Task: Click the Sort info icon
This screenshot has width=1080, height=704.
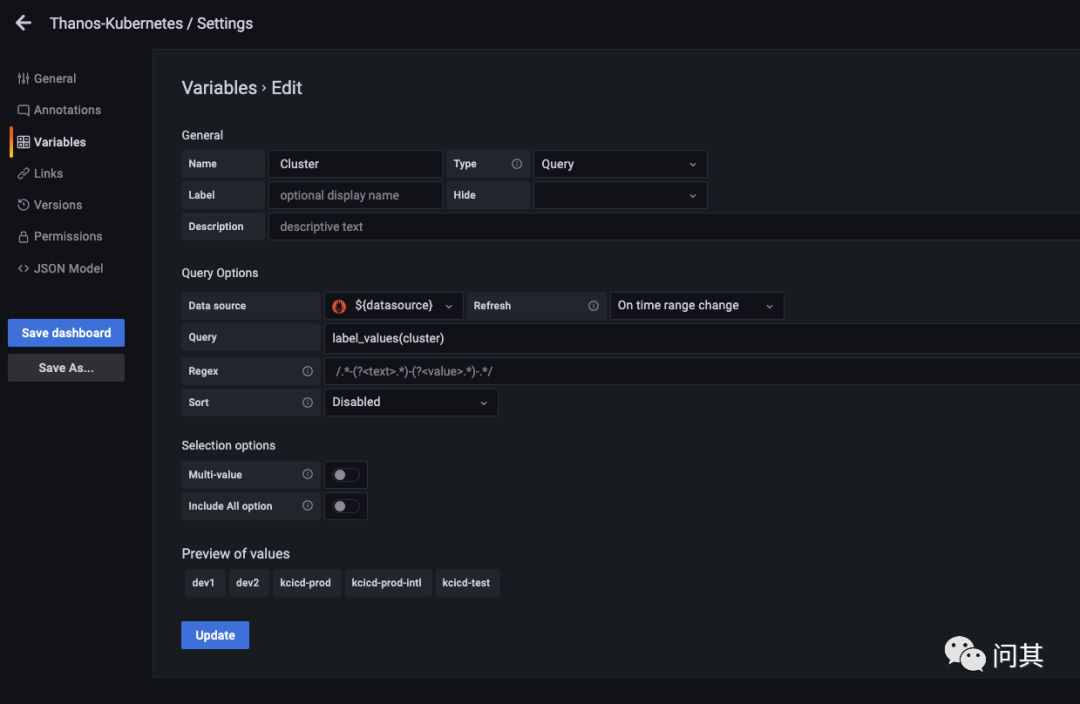Action: [x=307, y=402]
